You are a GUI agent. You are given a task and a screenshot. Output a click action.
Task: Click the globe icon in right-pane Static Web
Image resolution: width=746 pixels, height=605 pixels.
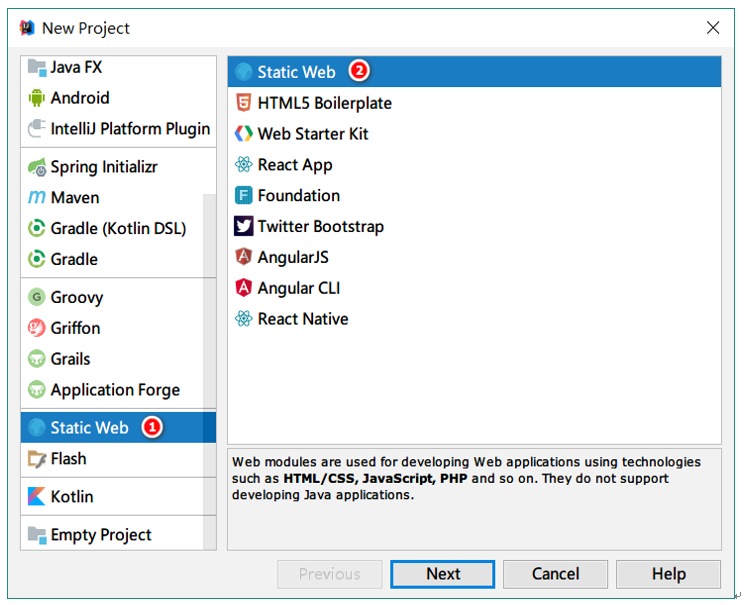244,72
